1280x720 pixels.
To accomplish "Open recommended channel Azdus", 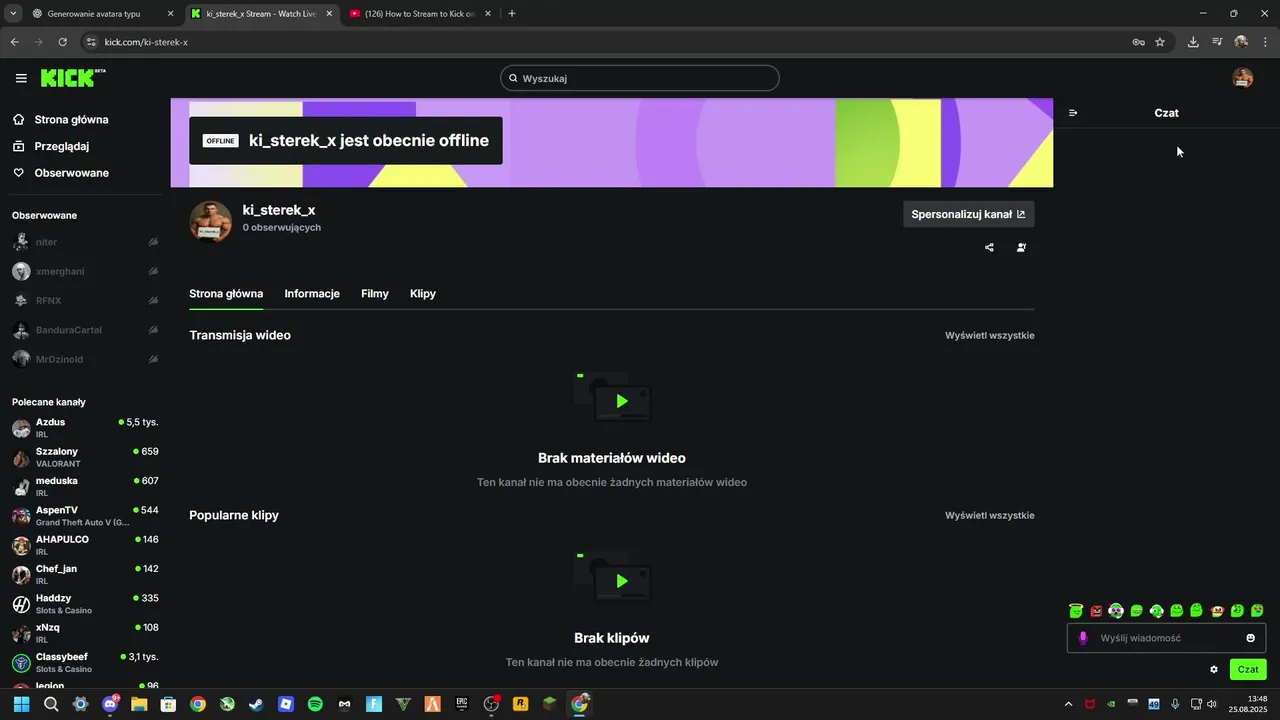I will pyautogui.click(x=85, y=428).
